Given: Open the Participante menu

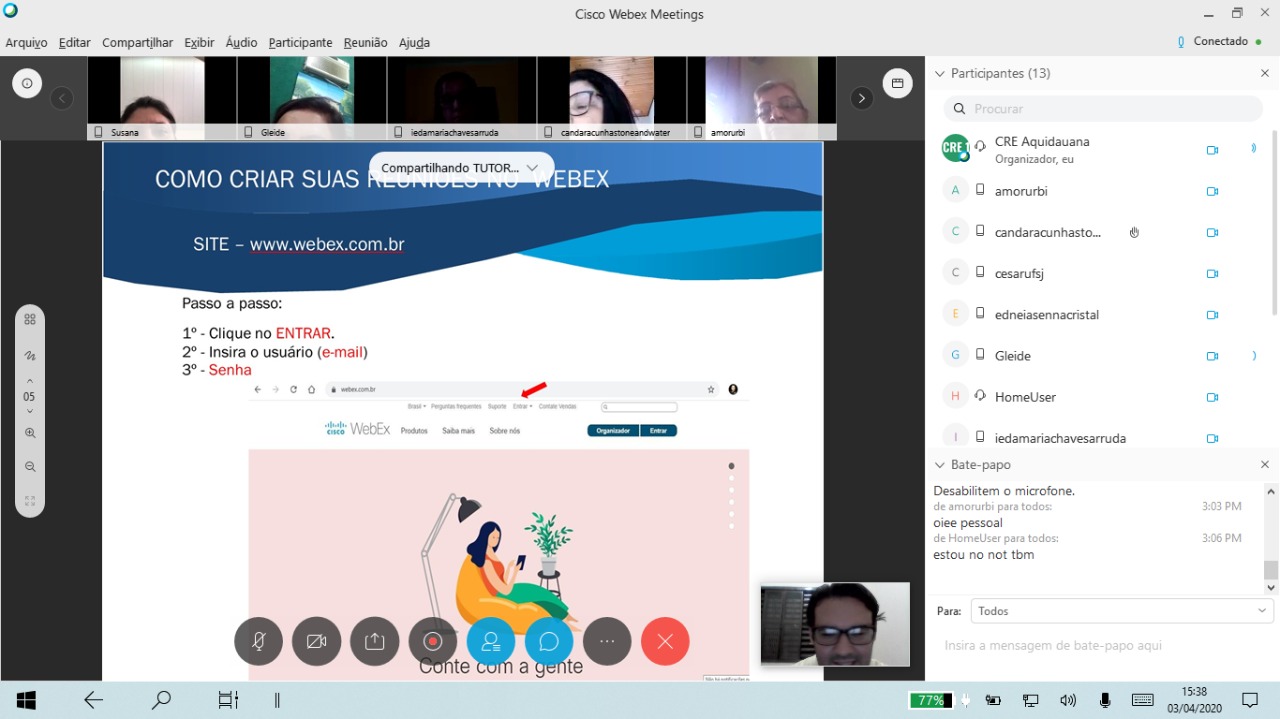Looking at the screenshot, I should [300, 43].
